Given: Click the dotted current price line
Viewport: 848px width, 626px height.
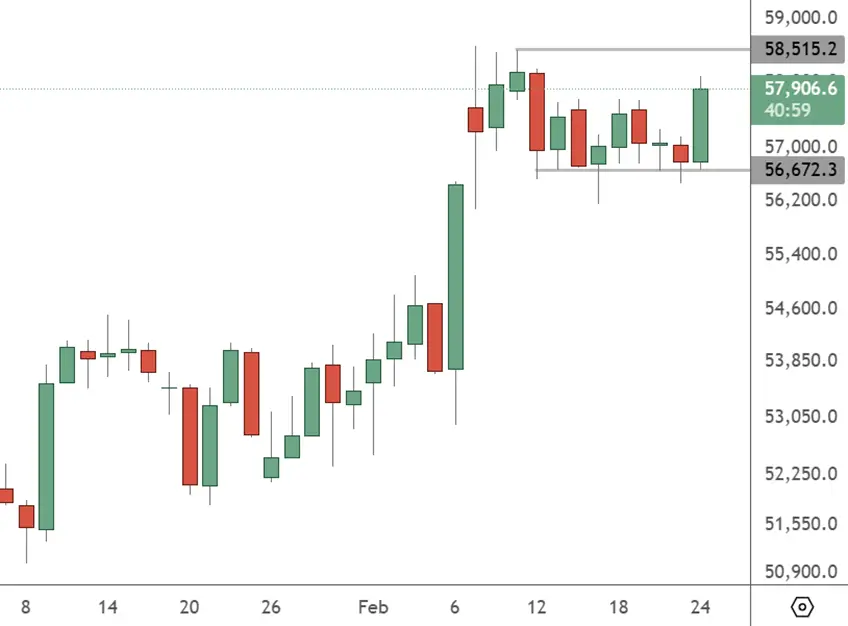Looking at the screenshot, I should (300, 89).
